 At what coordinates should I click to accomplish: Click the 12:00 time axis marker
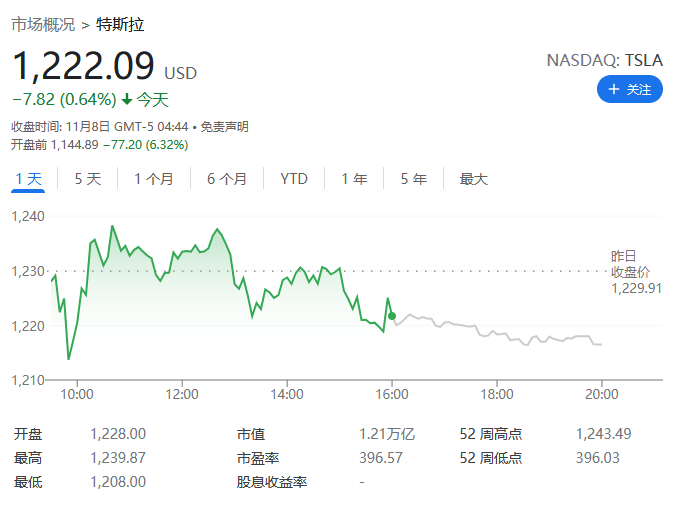pyautogui.click(x=182, y=394)
